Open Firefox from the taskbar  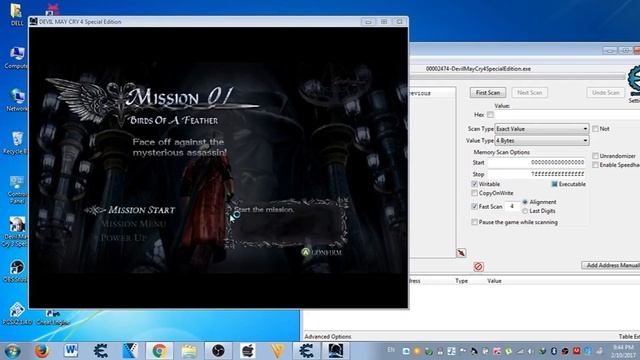point(41,351)
